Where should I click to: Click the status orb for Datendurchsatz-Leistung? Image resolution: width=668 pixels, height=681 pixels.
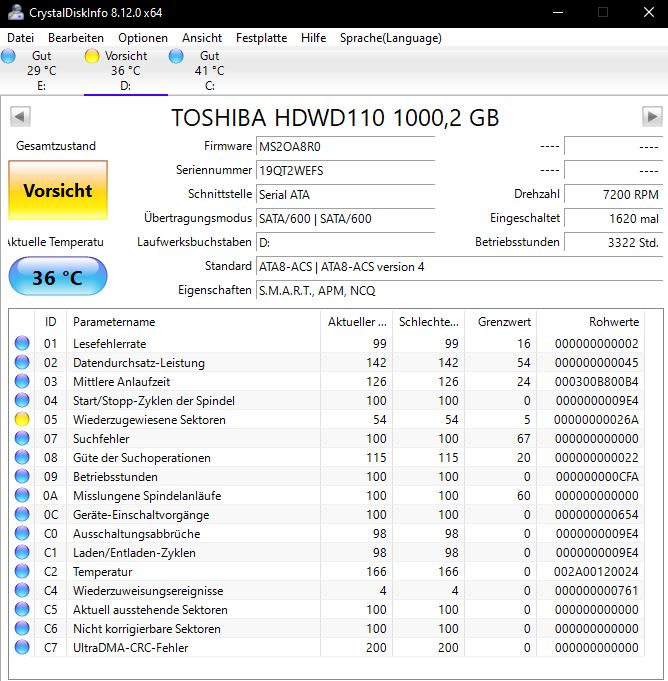(22, 362)
